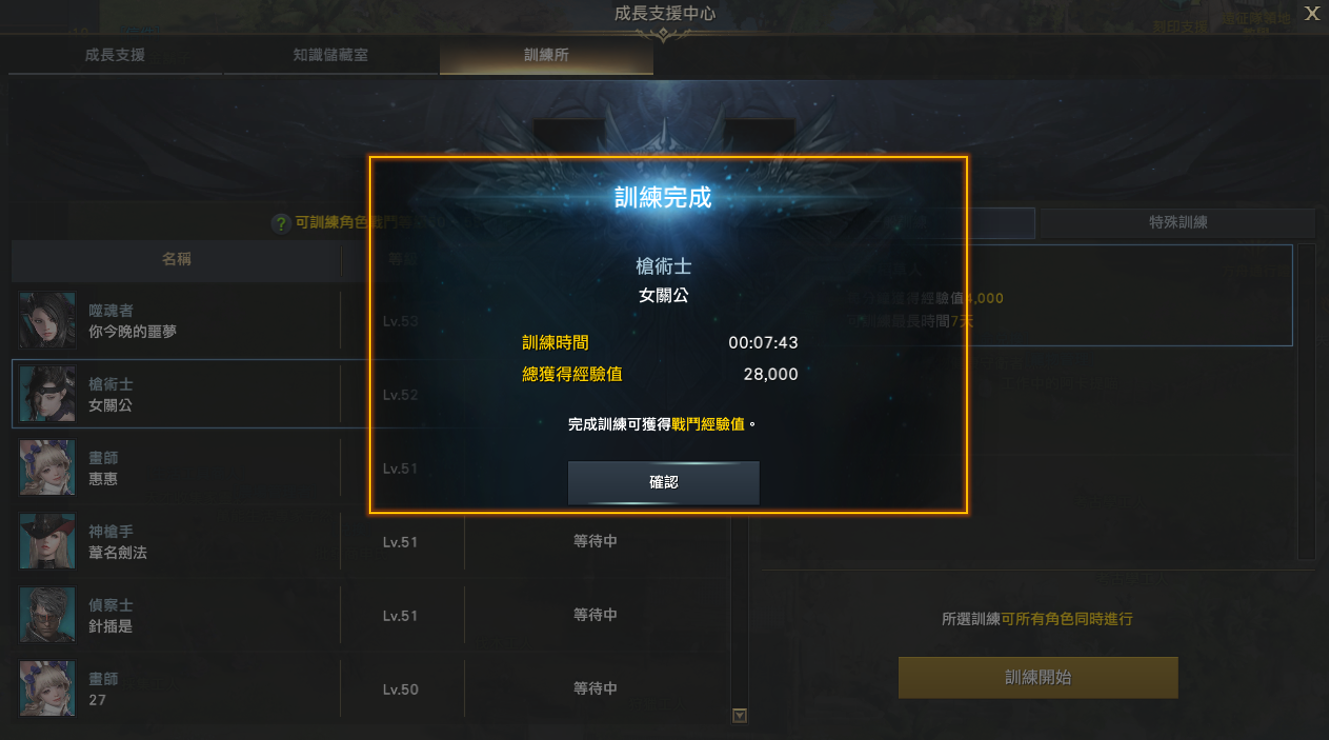Click the highlighted 戰鬥經驗值 text

pos(708,424)
